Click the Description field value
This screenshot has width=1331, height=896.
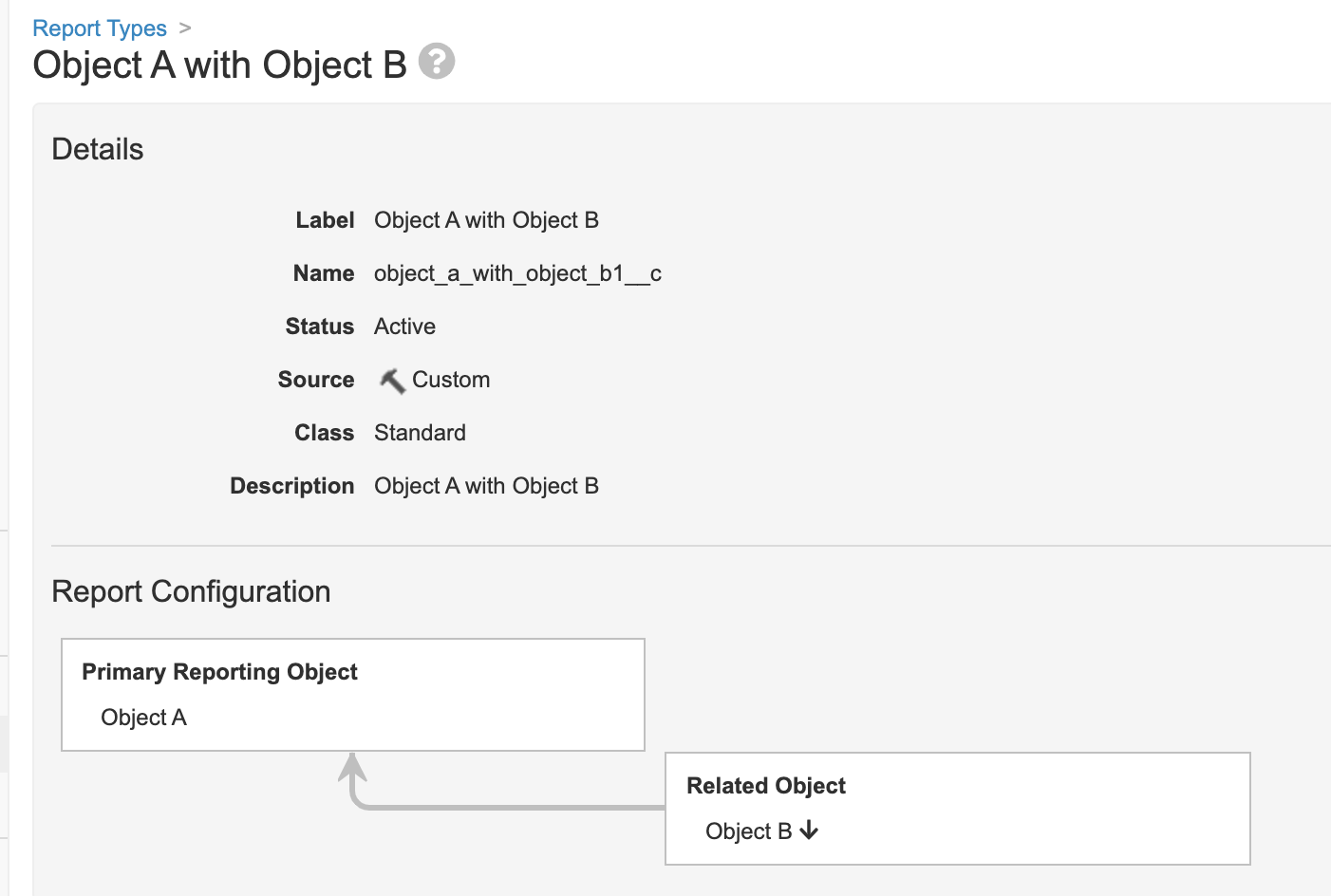[x=486, y=486]
